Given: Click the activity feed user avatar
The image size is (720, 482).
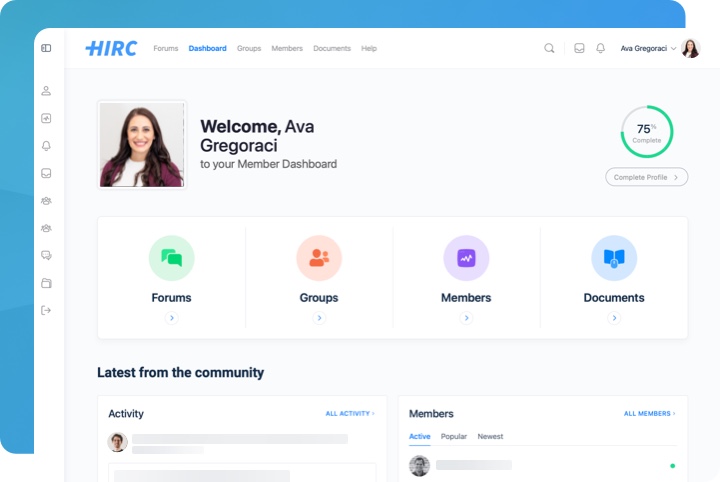Looking at the screenshot, I should pyautogui.click(x=117, y=442).
